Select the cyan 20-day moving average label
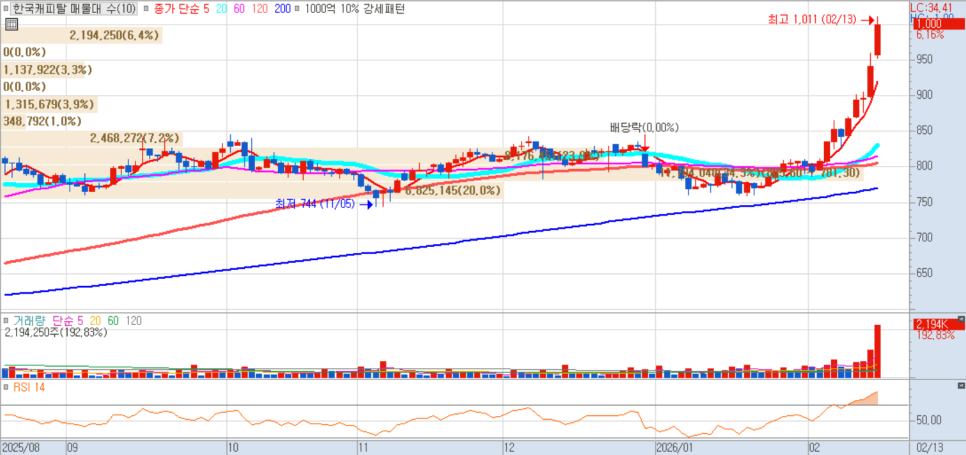The image size is (966, 455). (221, 9)
